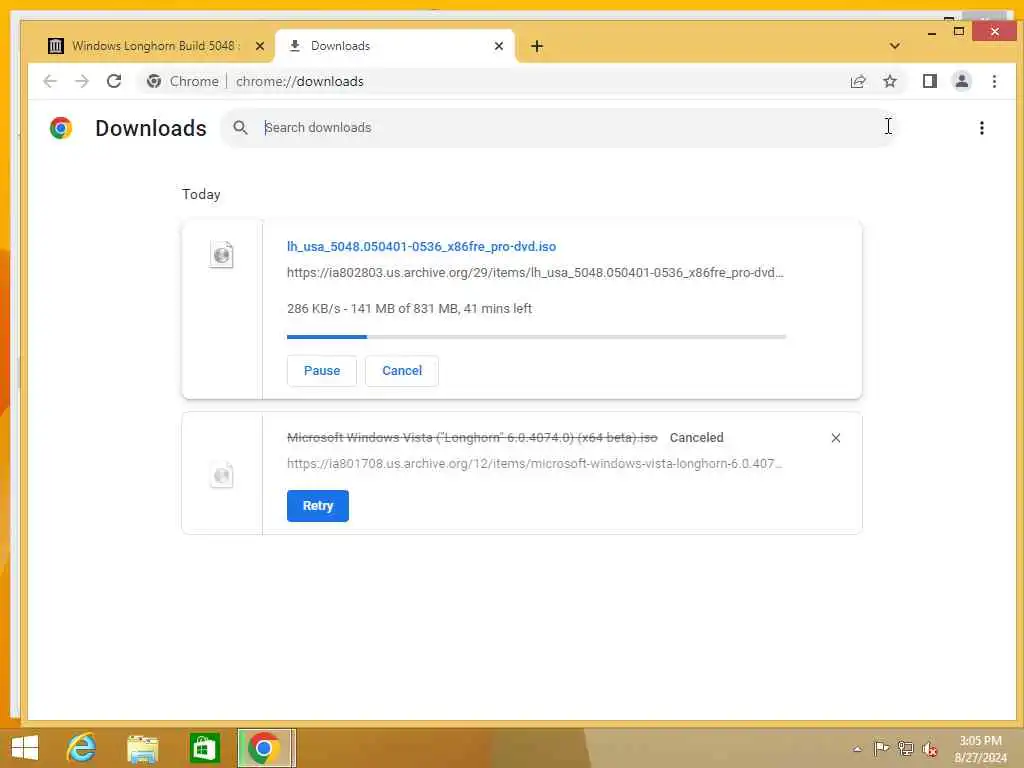Bookmark this page with star icon
Viewport: 1024px width, 768px height.
tap(889, 81)
